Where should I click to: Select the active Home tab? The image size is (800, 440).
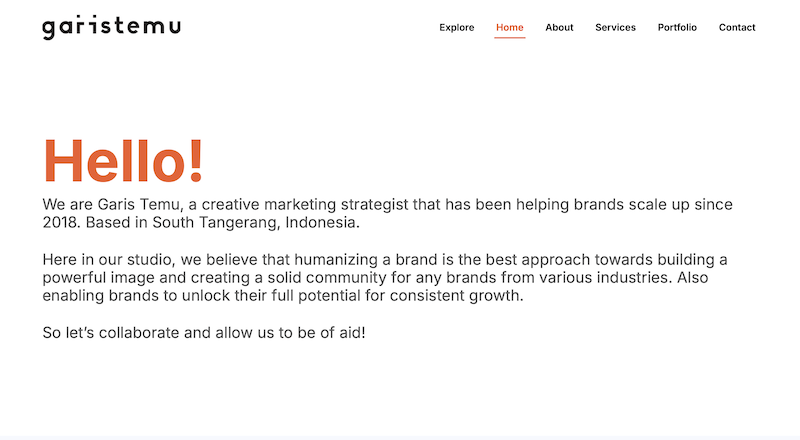click(509, 28)
